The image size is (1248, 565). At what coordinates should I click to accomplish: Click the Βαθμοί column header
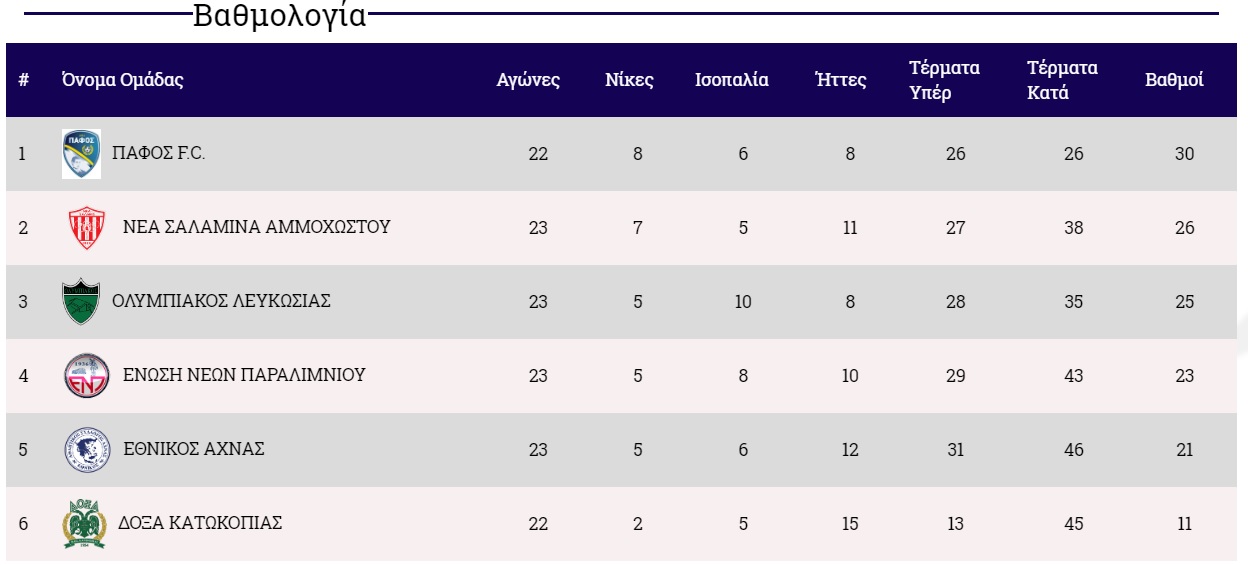[x=1174, y=81]
